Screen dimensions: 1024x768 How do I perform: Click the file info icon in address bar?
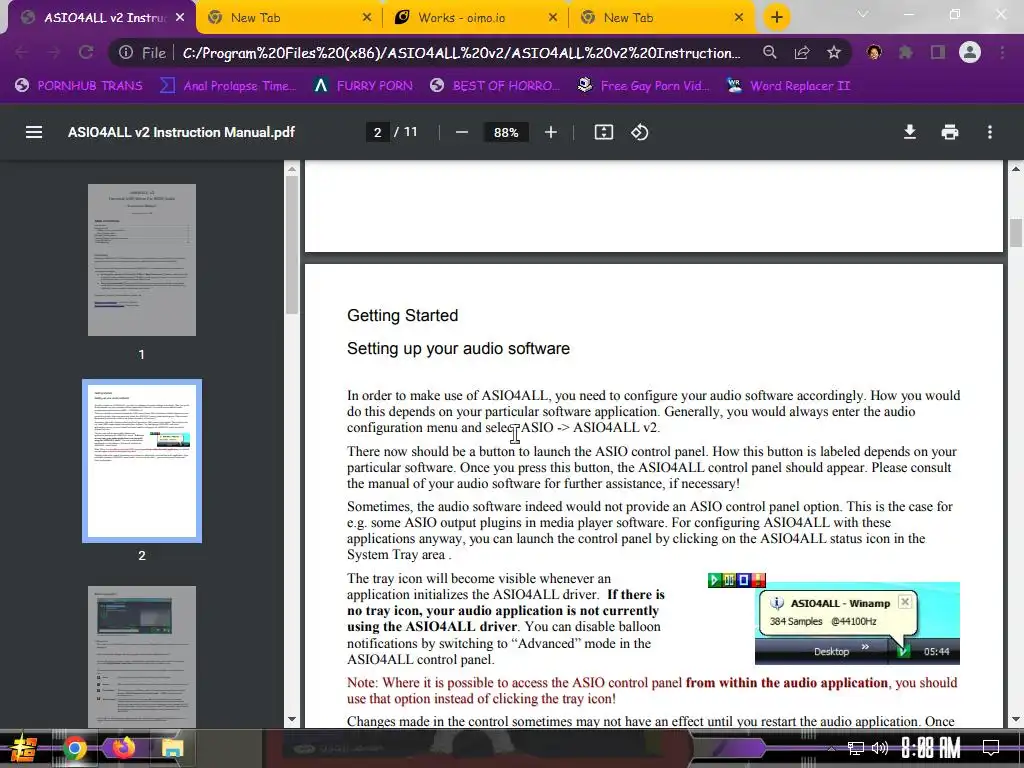126,52
